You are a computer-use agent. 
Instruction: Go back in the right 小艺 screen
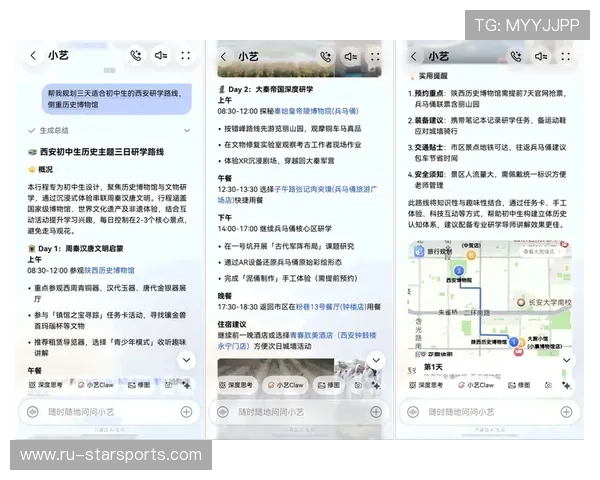tap(414, 57)
